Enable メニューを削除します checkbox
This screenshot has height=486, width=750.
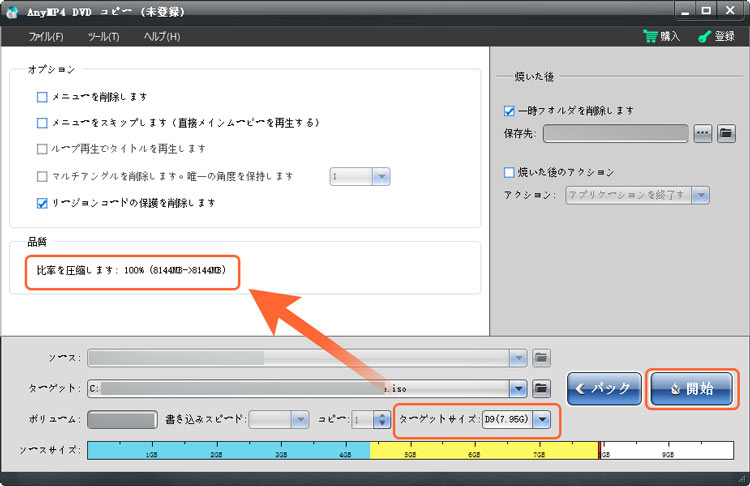[x=42, y=97]
